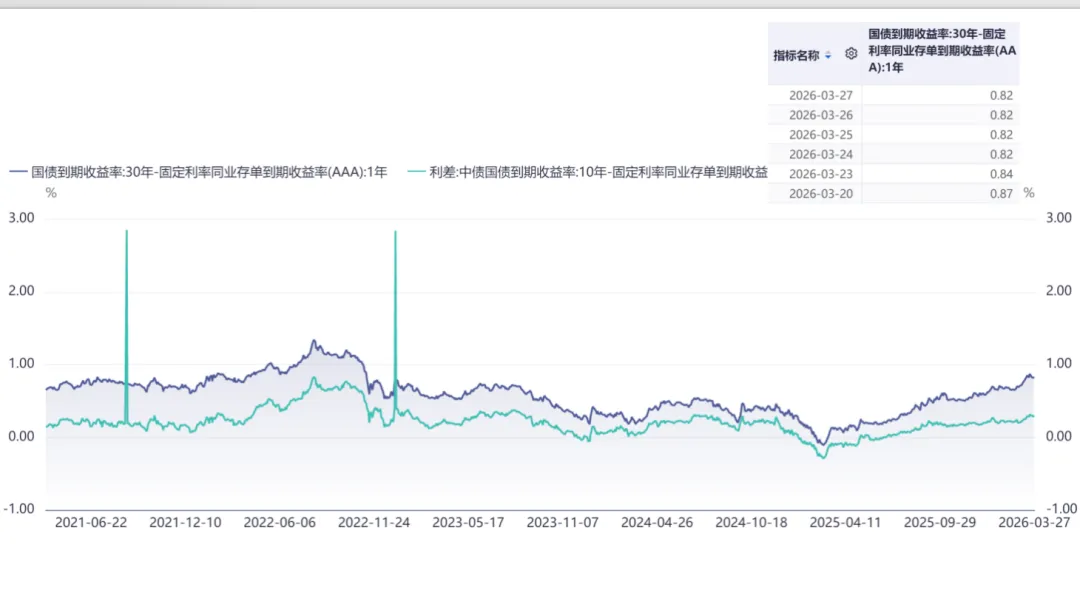Sort by the 指标名称 sort arrow

point(828,55)
